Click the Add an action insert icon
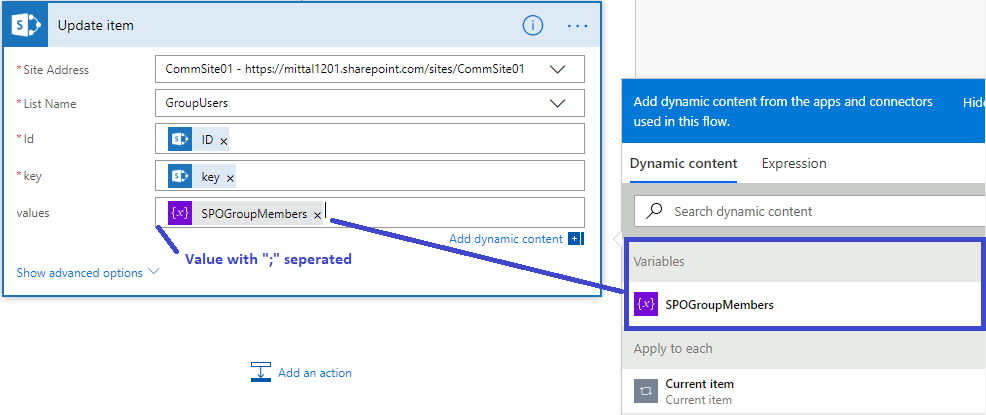The width and height of the screenshot is (986, 415). [261, 372]
